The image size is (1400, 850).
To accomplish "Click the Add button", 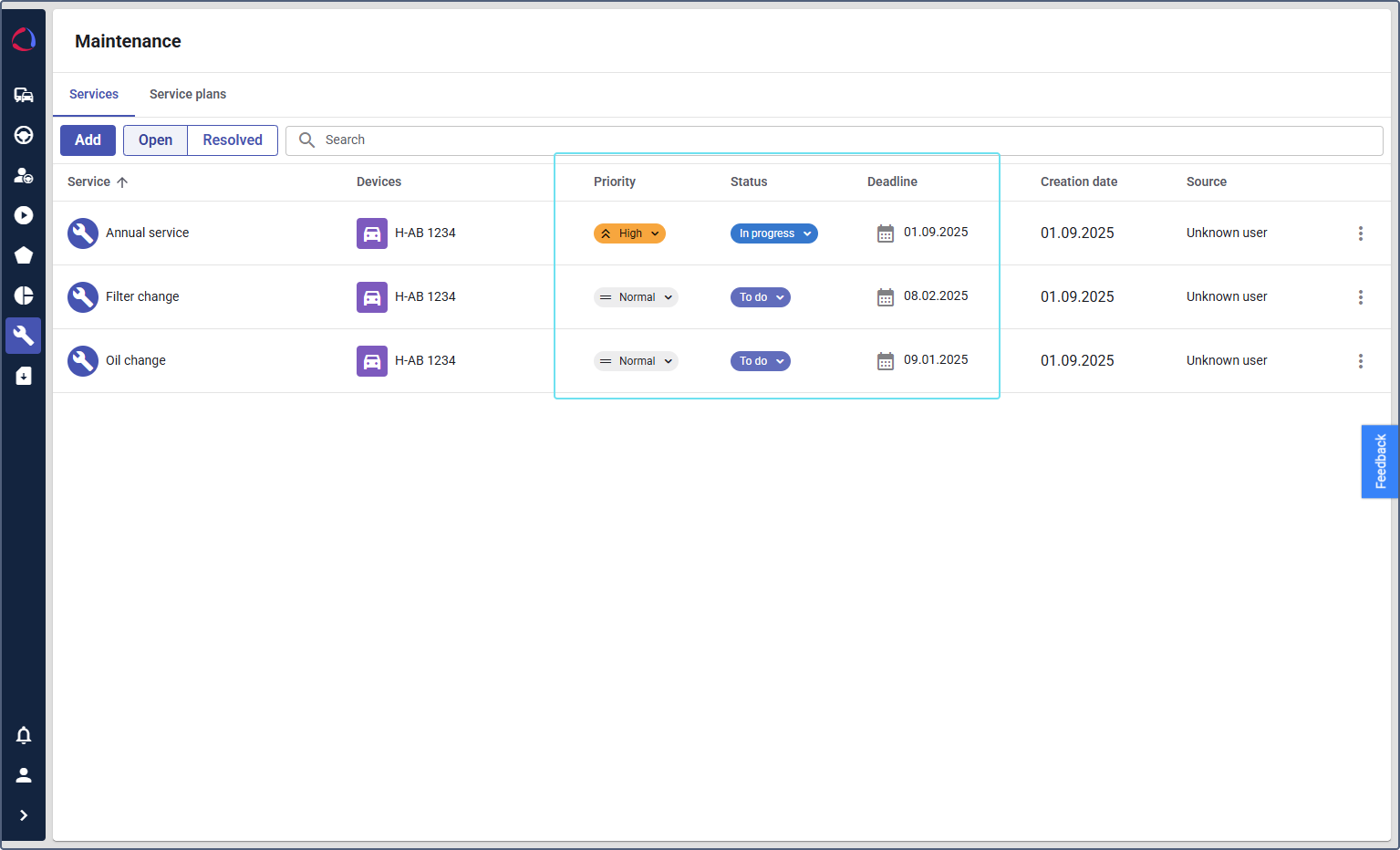I will pyautogui.click(x=88, y=140).
